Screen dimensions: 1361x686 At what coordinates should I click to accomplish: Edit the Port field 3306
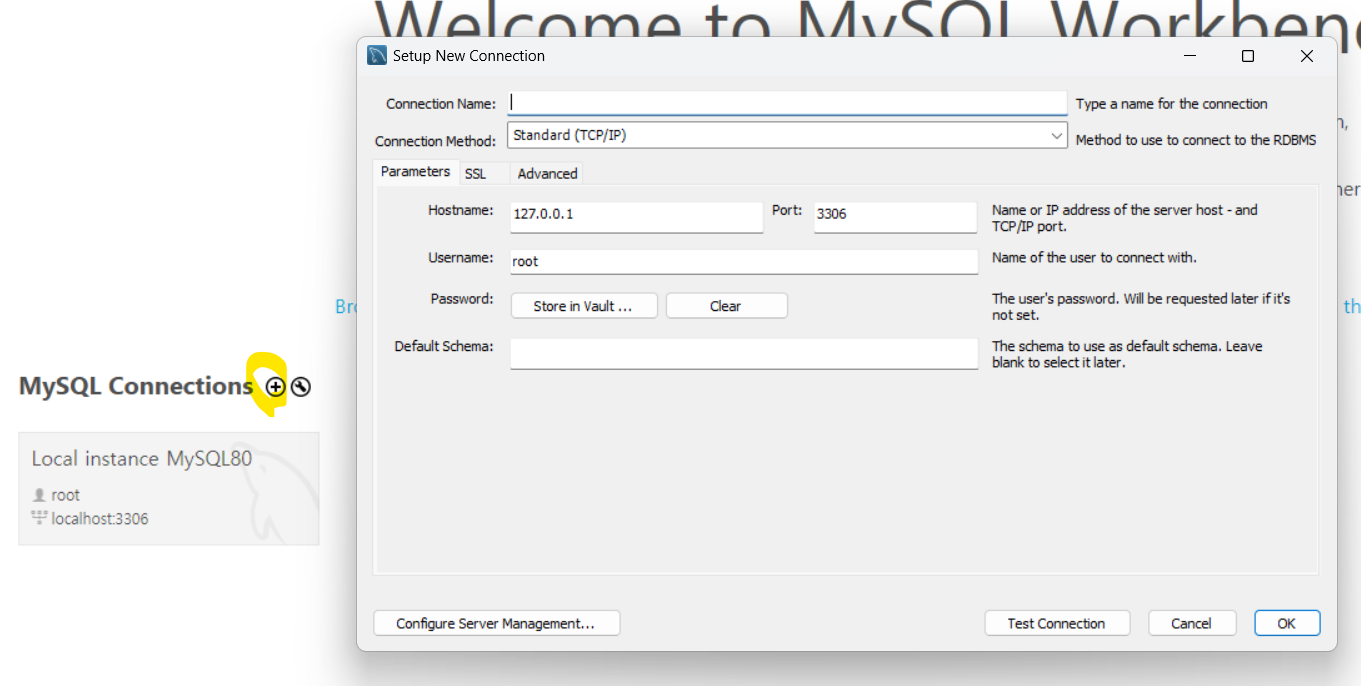point(895,217)
